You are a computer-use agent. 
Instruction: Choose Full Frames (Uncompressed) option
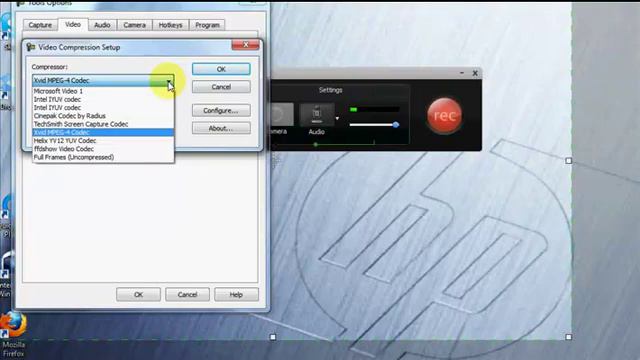(x=103, y=157)
